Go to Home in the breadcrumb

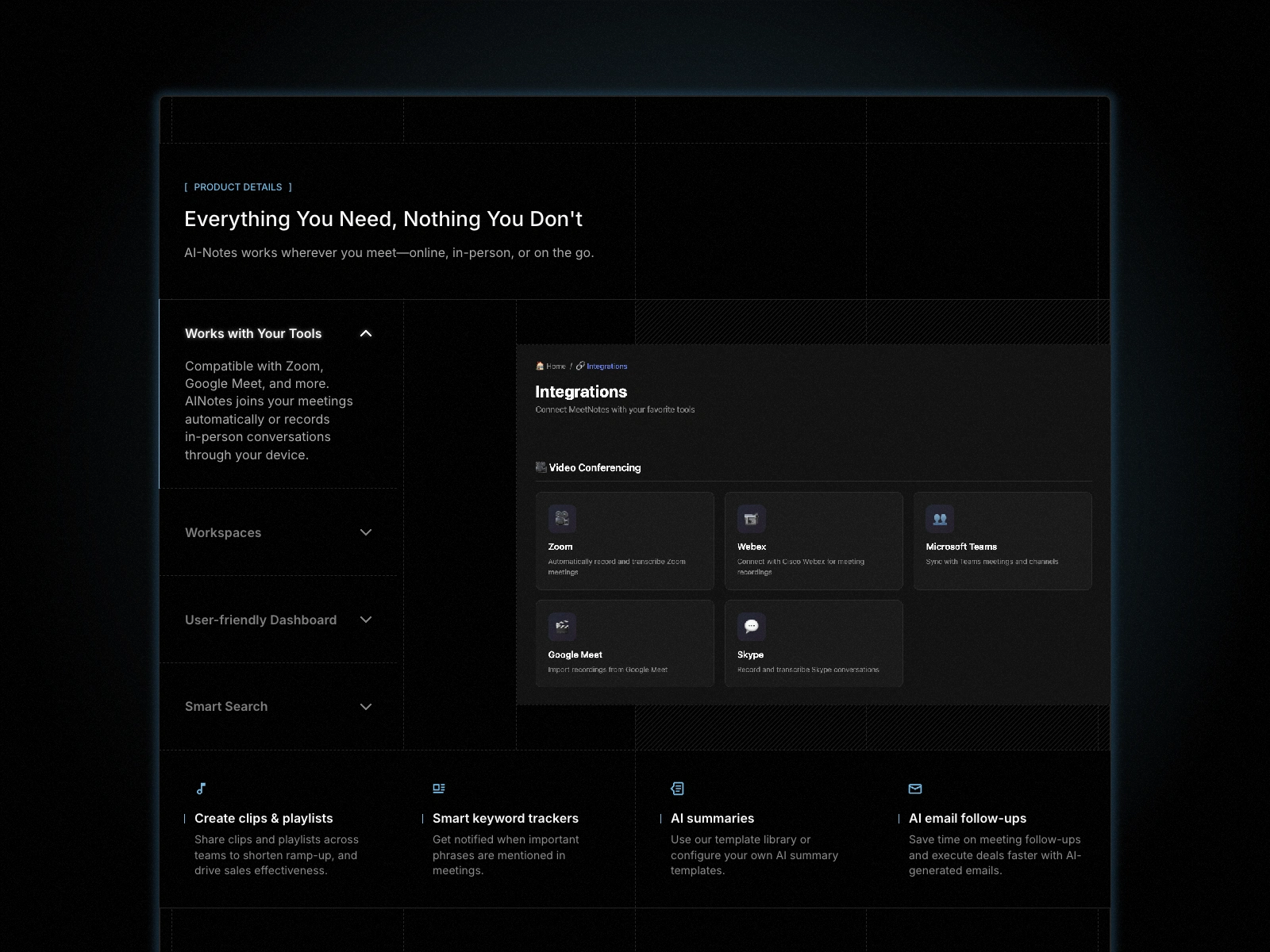pos(556,367)
